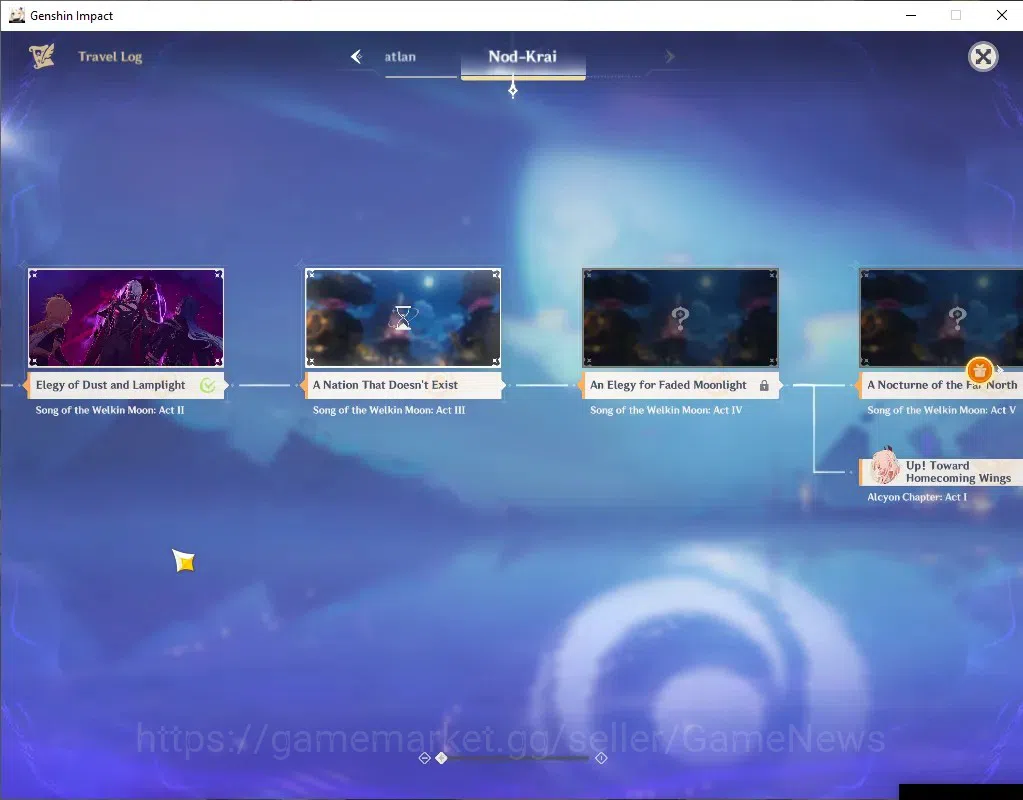Switch to the Natlan region tab
Image resolution: width=1023 pixels, height=800 pixels.
pyautogui.click(x=400, y=57)
